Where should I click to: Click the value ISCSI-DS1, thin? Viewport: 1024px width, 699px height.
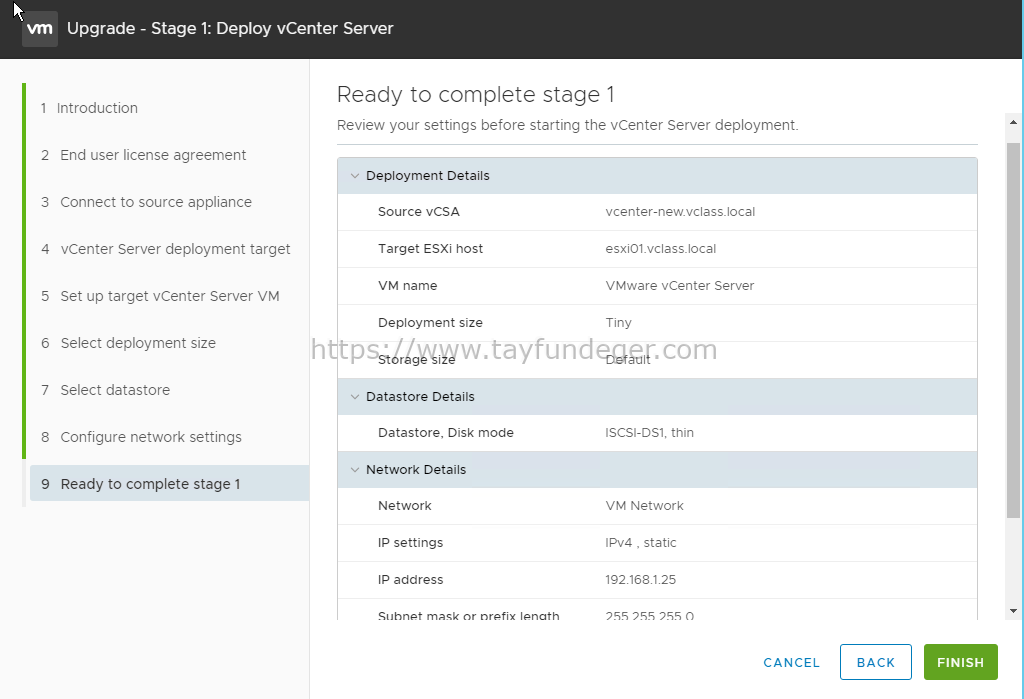(649, 432)
